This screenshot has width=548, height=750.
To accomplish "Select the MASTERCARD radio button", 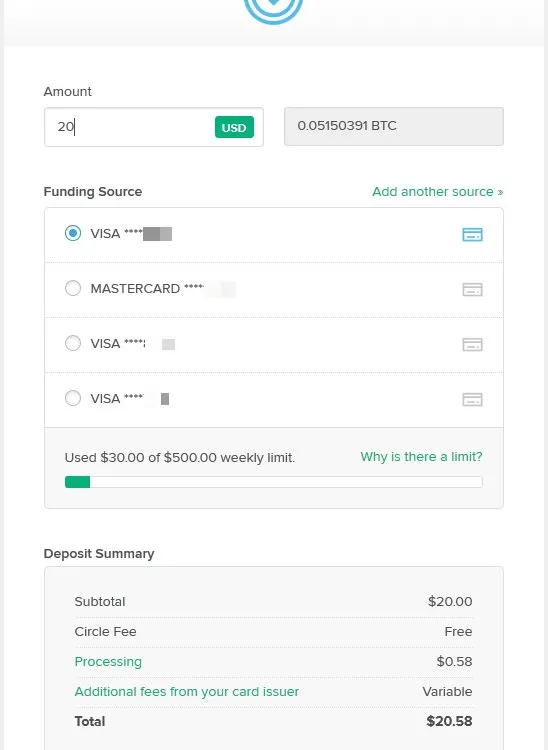I will pyautogui.click(x=73, y=288).
